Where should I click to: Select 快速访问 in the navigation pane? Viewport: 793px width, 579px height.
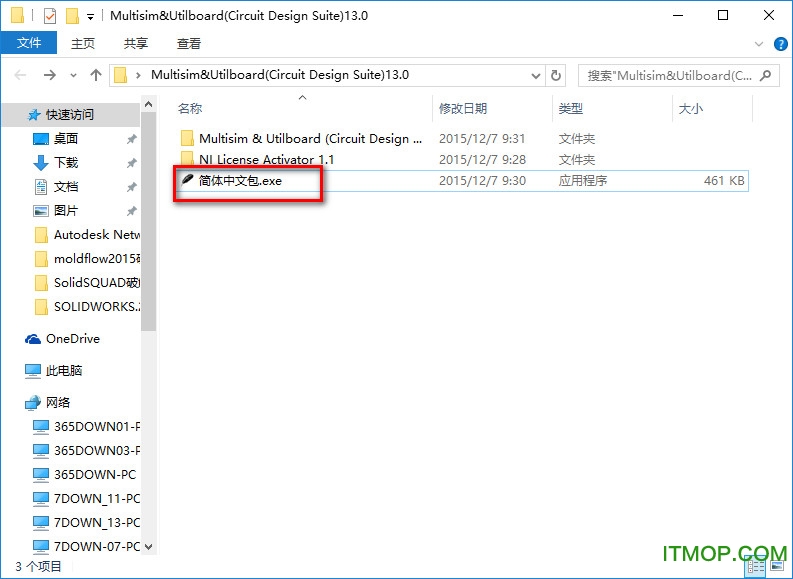pyautogui.click(x=70, y=115)
